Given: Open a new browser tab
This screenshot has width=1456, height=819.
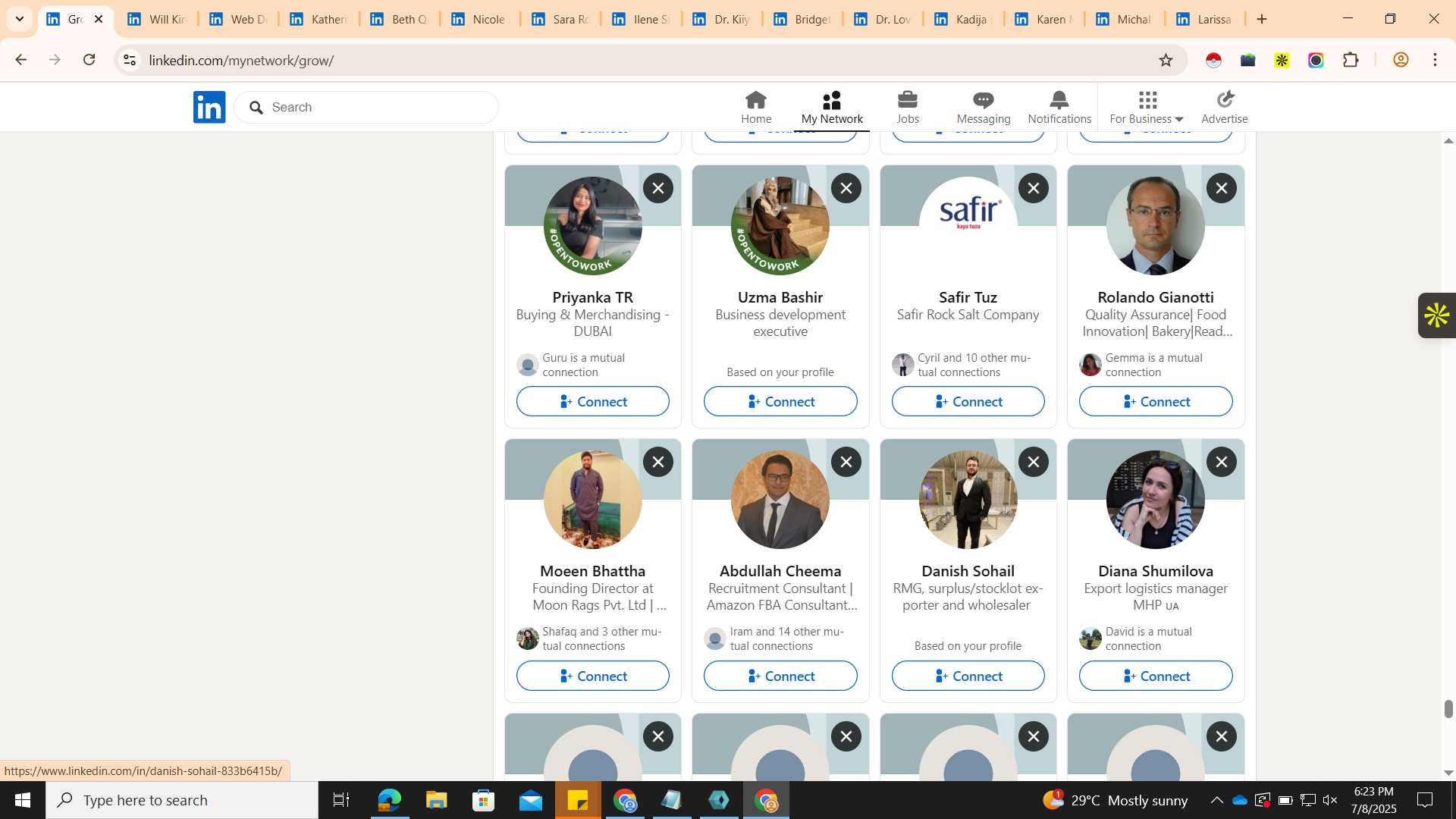Looking at the screenshot, I should click(x=1262, y=19).
